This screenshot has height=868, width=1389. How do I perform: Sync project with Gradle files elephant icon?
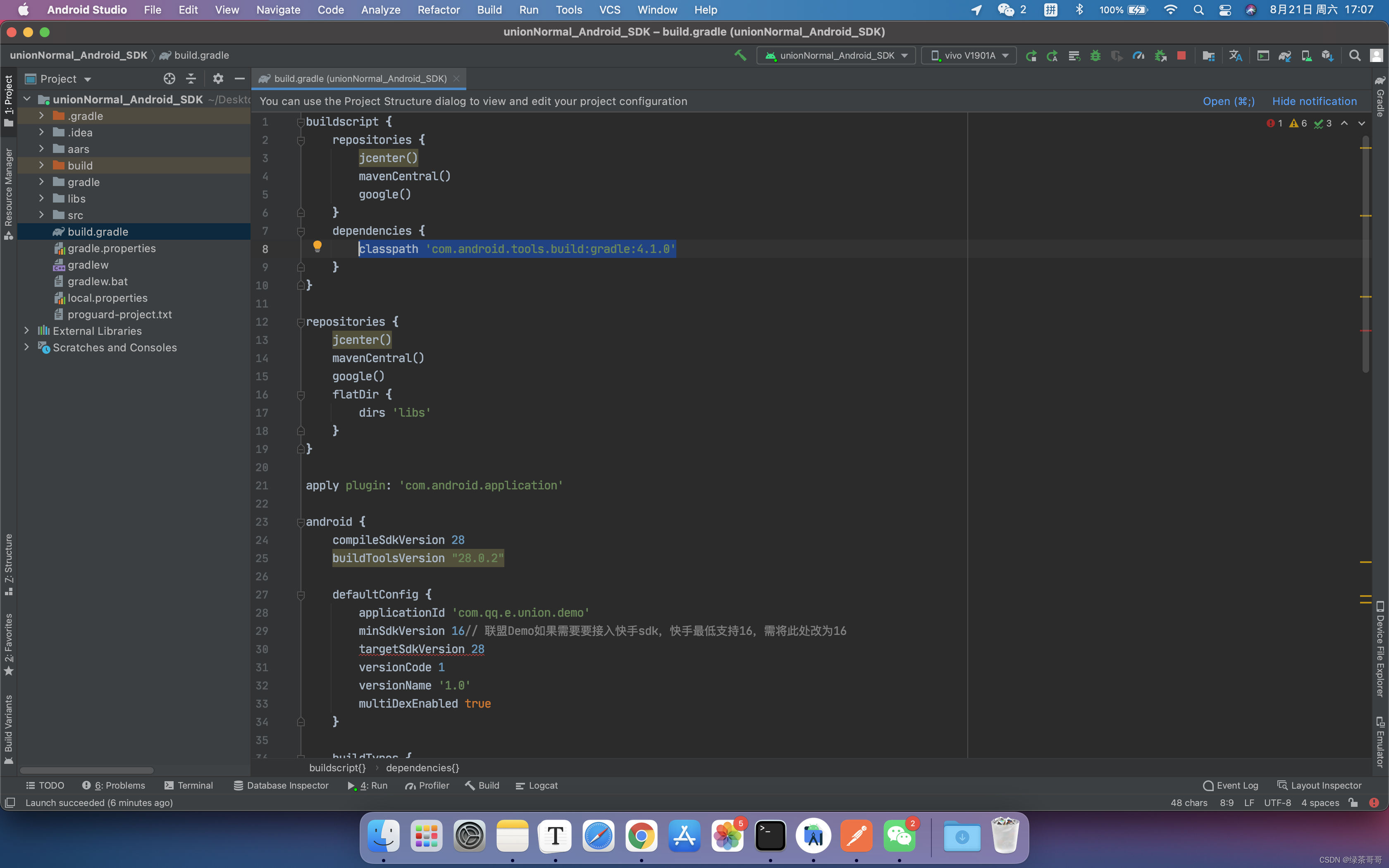(1284, 56)
